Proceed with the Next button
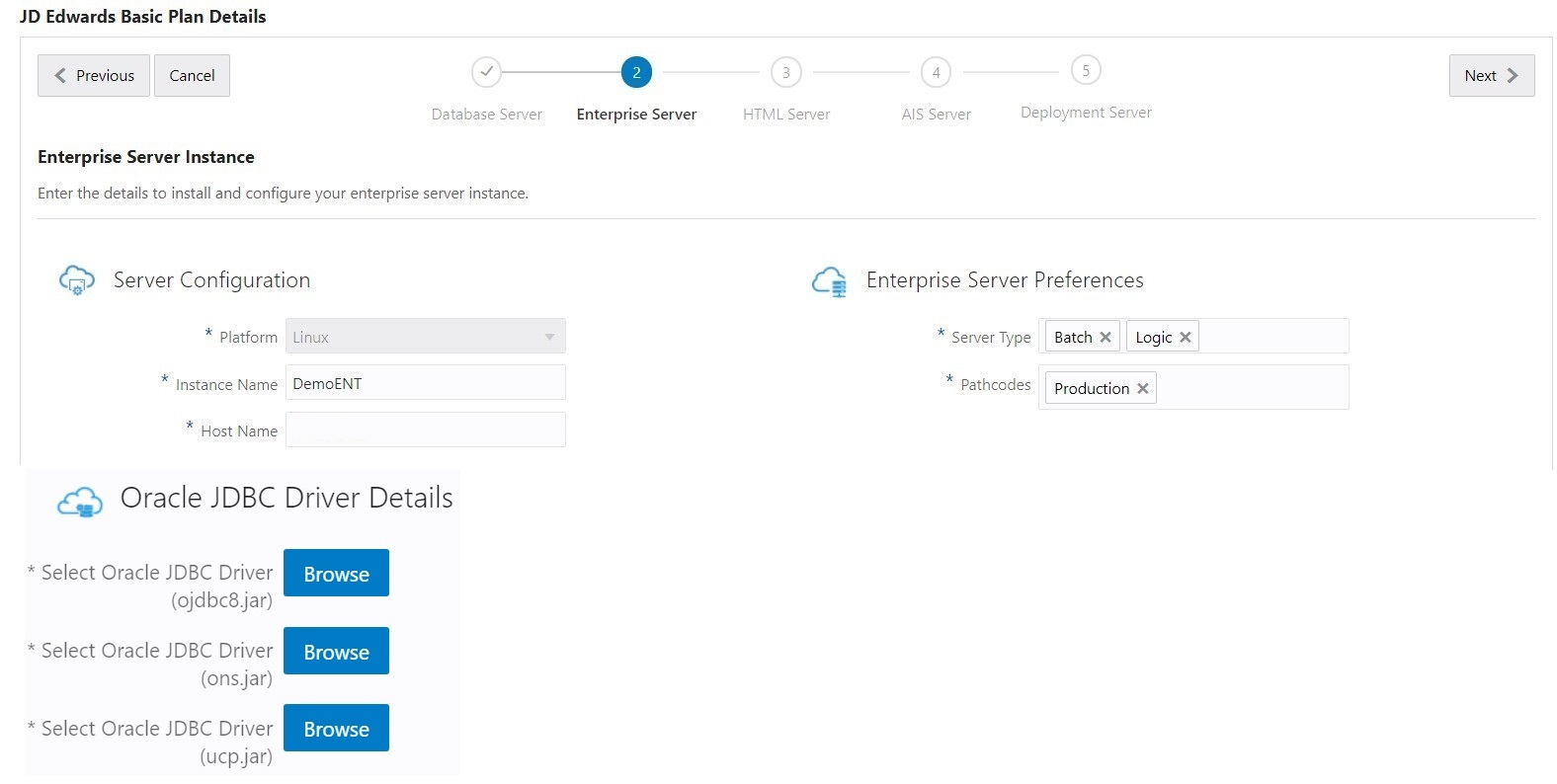Image resolution: width=1557 pixels, height=784 pixels. (x=1492, y=75)
